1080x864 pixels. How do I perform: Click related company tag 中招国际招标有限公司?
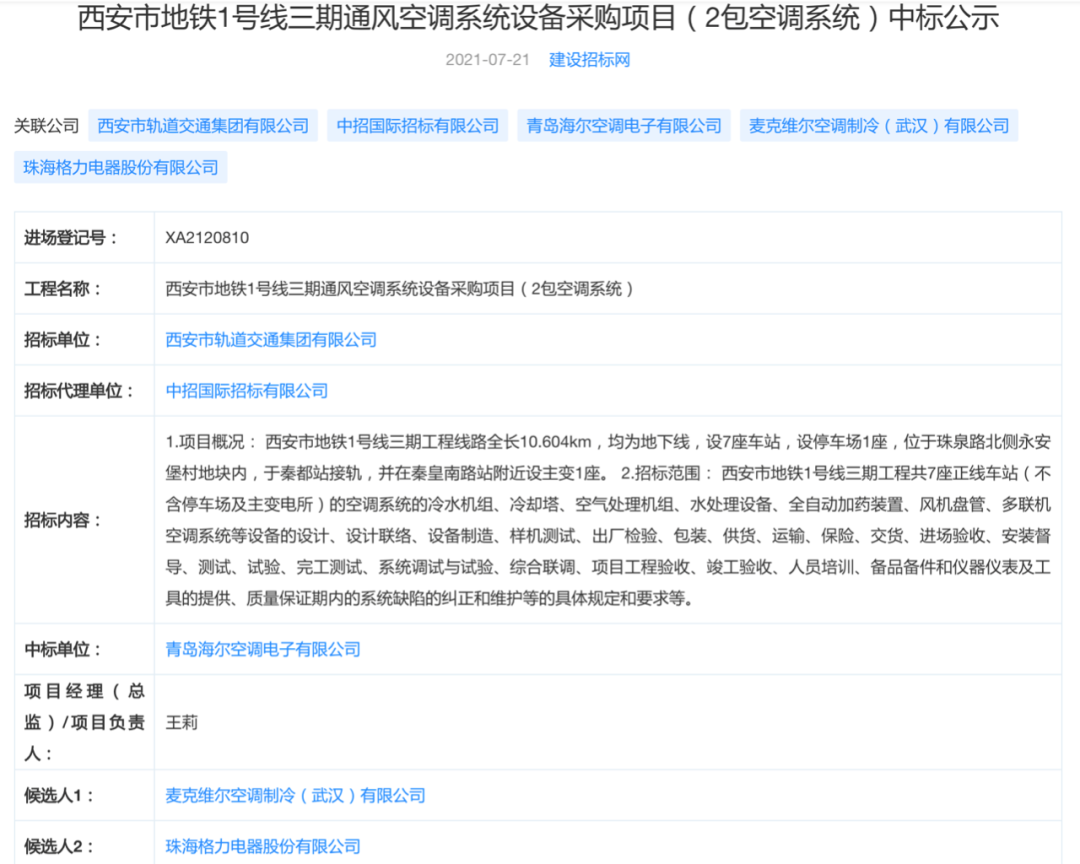(x=417, y=125)
